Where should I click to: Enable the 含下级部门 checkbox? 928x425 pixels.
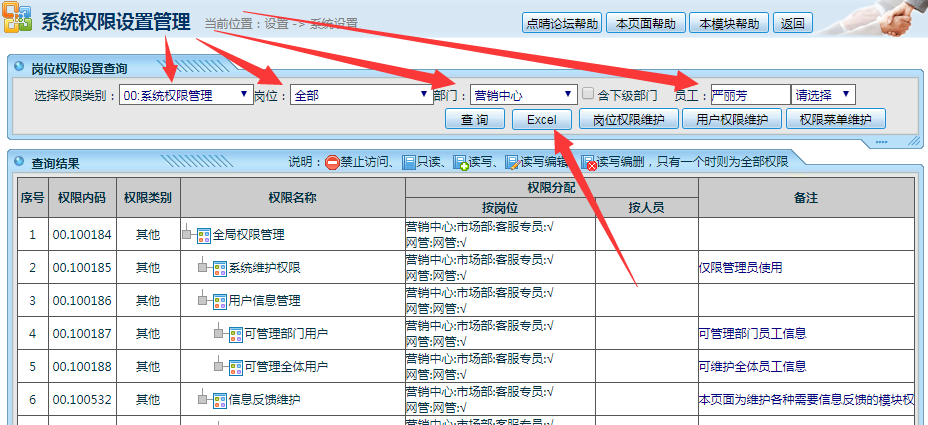[589, 94]
